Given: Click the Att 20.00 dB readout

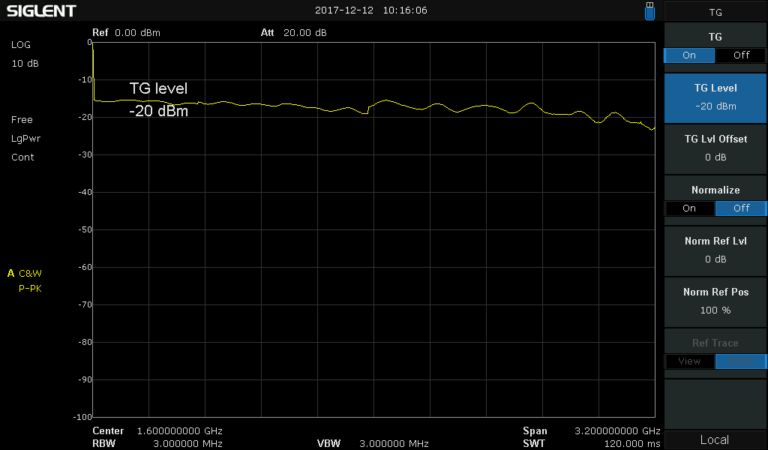Looking at the screenshot, I should pos(306,32).
